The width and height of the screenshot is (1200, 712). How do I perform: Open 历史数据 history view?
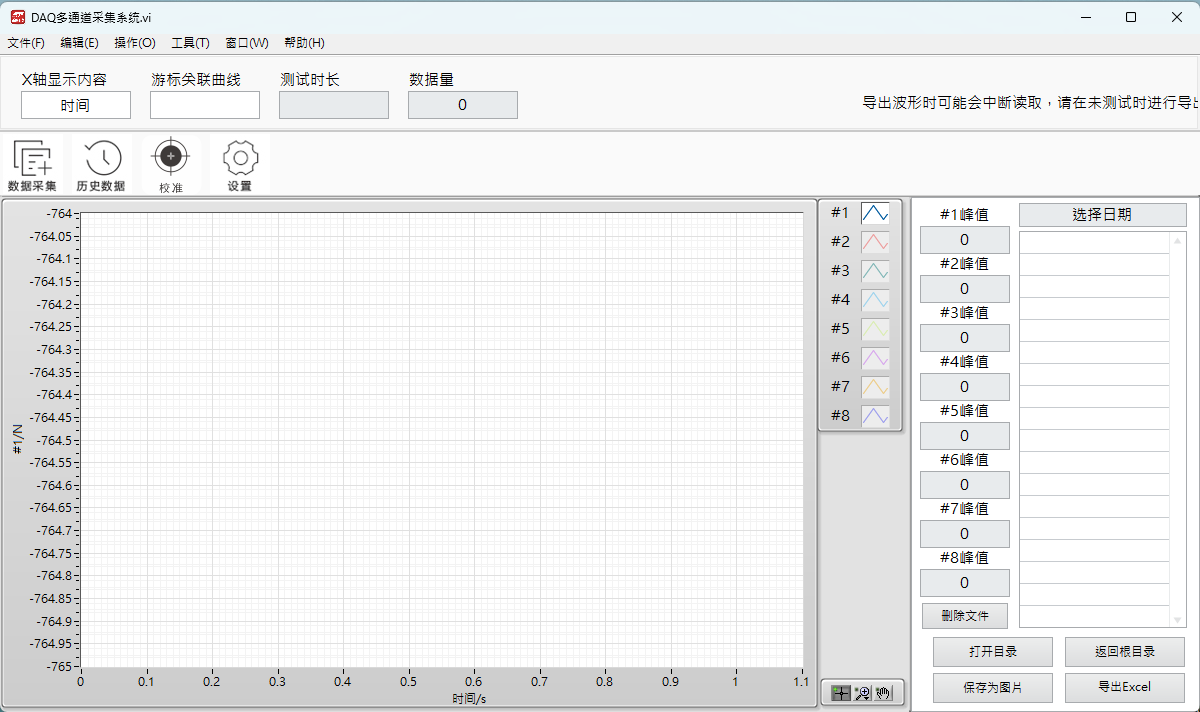point(101,165)
